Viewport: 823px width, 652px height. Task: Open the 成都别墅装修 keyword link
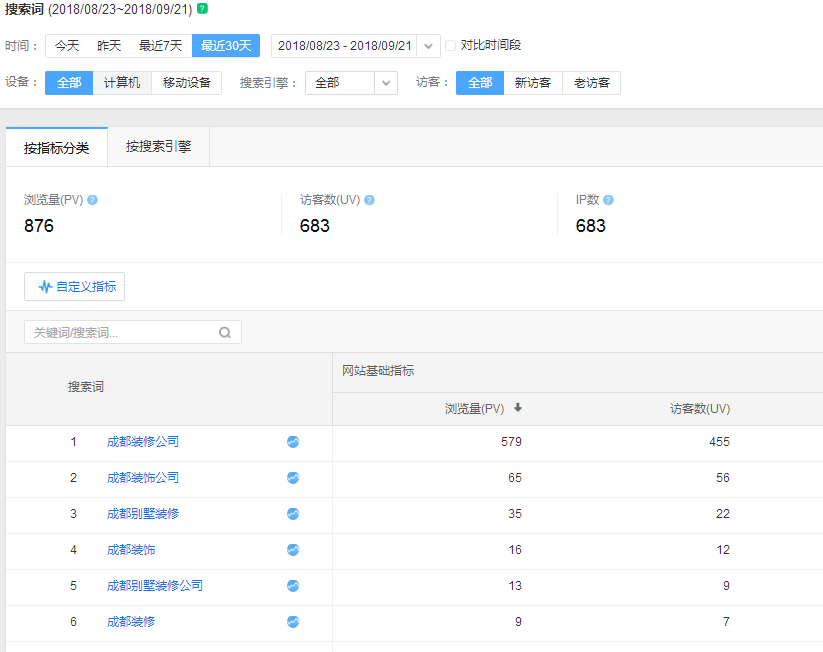pyautogui.click(x=142, y=513)
